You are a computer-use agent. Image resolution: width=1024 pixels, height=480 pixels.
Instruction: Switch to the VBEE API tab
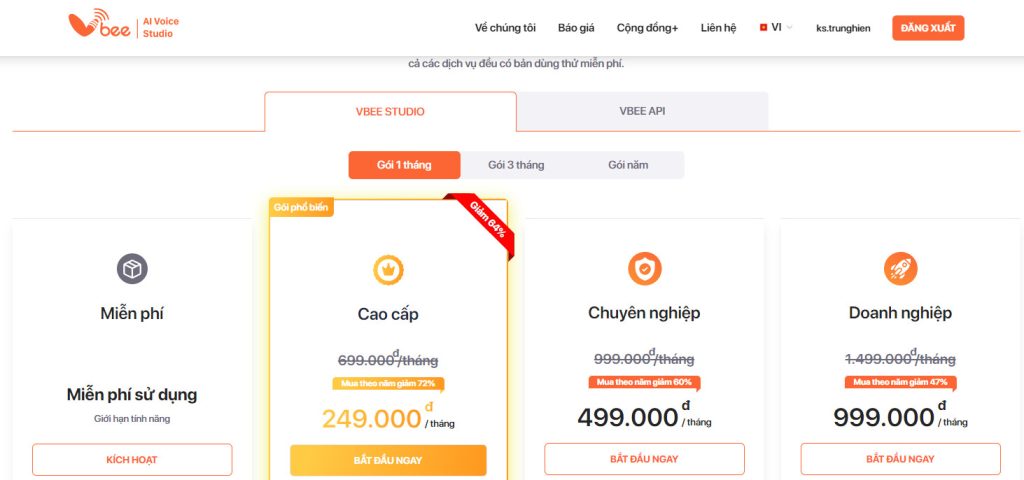[x=642, y=111]
